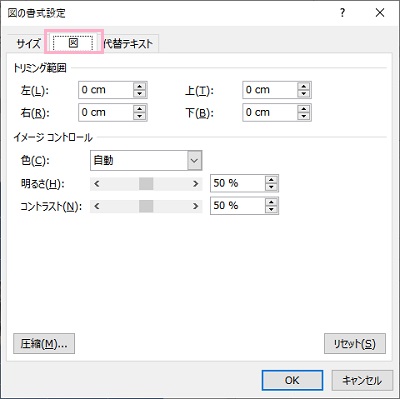The height and width of the screenshot is (399, 400).
Task: Open the 代替テキスト tab
Action: click(128, 44)
